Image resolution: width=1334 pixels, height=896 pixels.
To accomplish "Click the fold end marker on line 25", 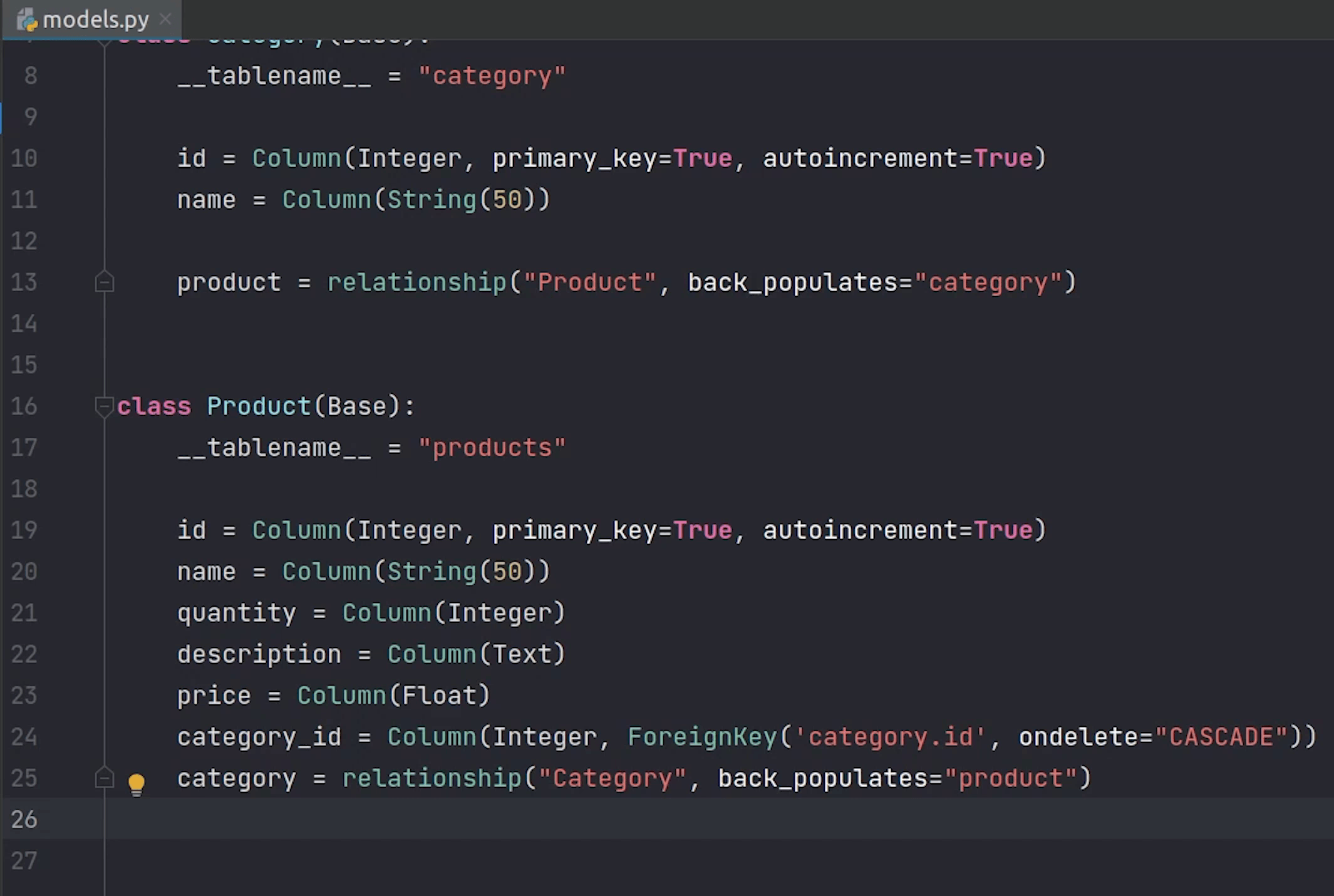I will pyautogui.click(x=104, y=778).
